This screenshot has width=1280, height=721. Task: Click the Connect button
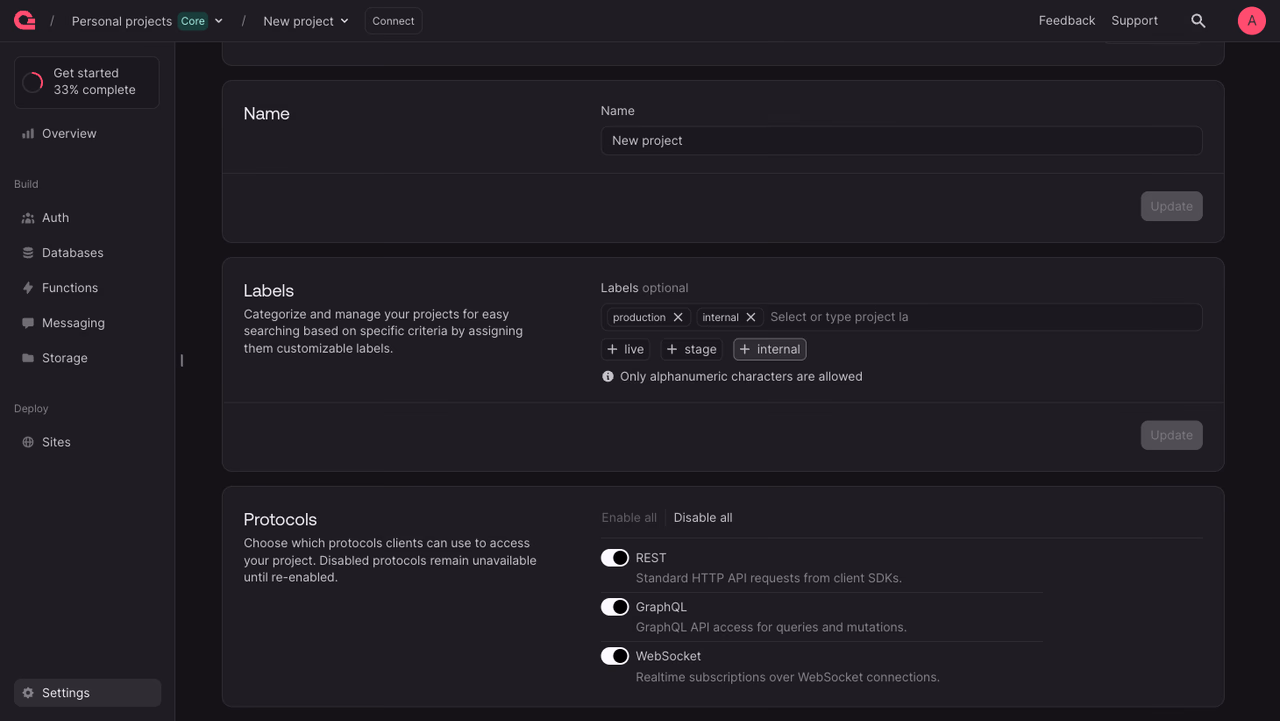[393, 21]
